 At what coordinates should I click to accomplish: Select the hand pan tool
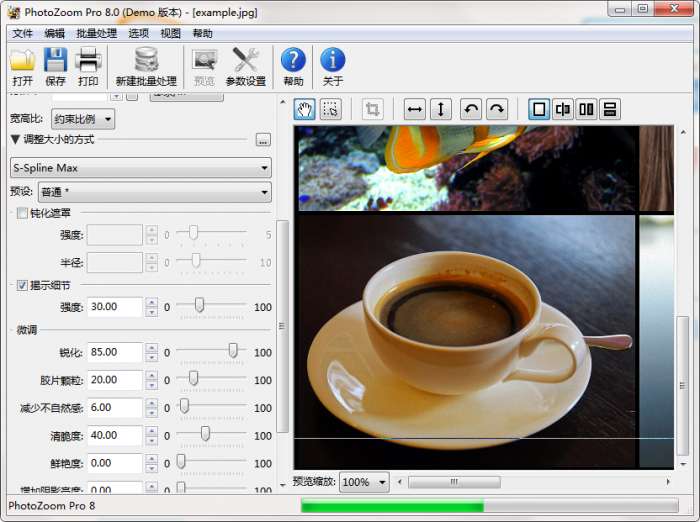305,109
